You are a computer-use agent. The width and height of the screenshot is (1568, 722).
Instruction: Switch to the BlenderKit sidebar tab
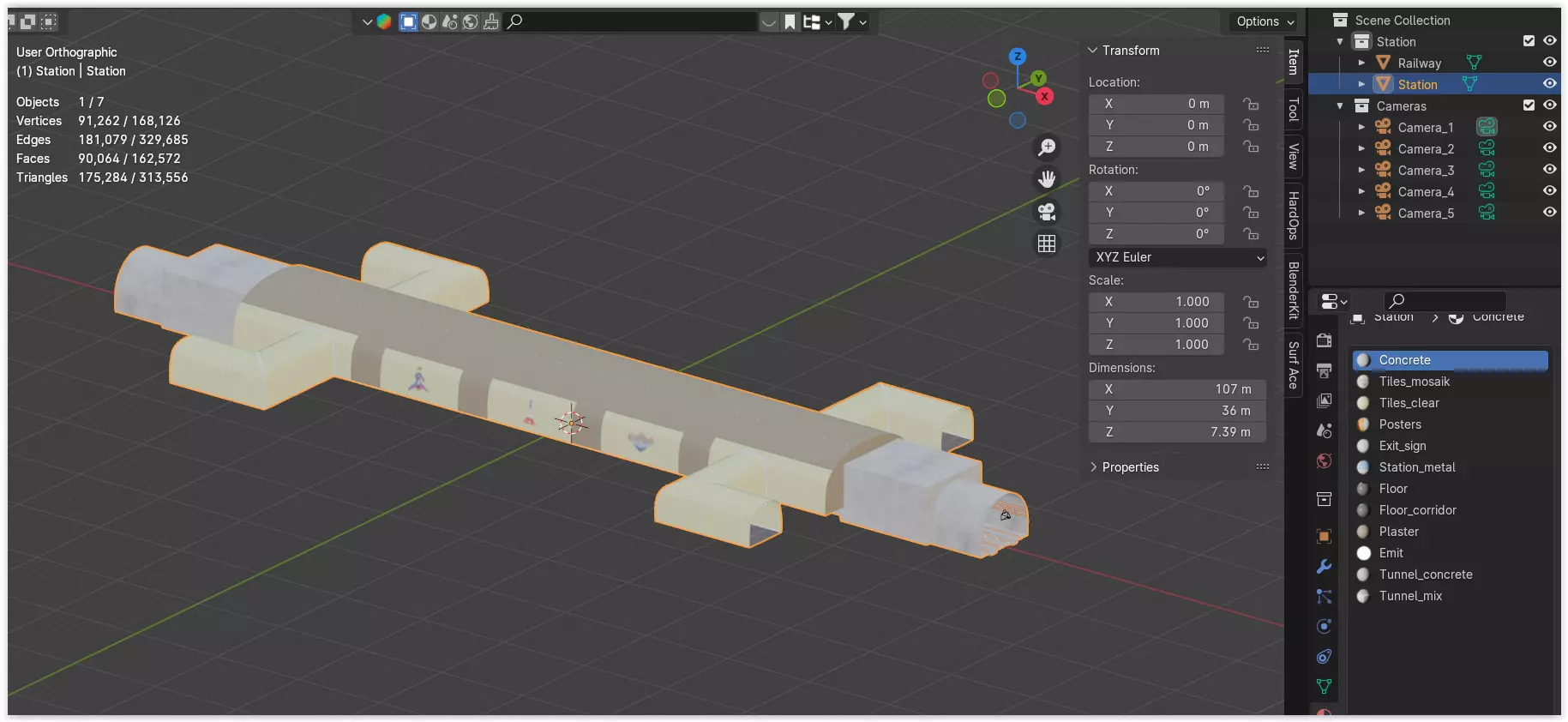pyautogui.click(x=1294, y=290)
